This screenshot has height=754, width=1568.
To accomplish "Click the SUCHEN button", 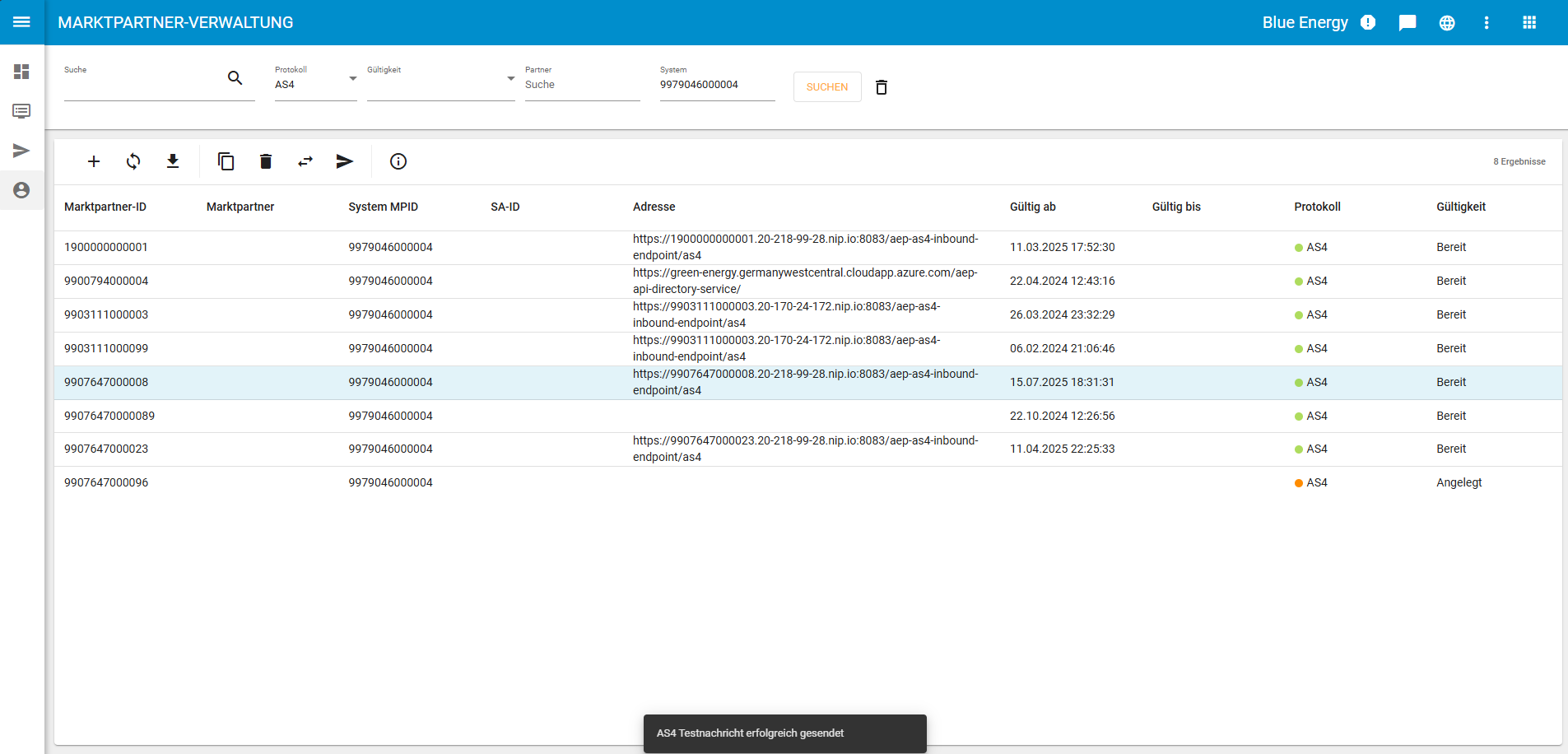I will pos(827,87).
